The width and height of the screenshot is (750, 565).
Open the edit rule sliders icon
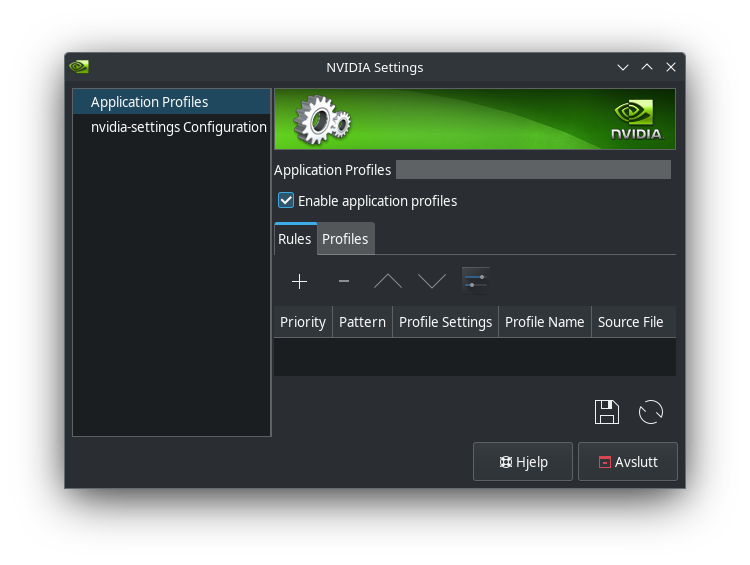point(476,281)
